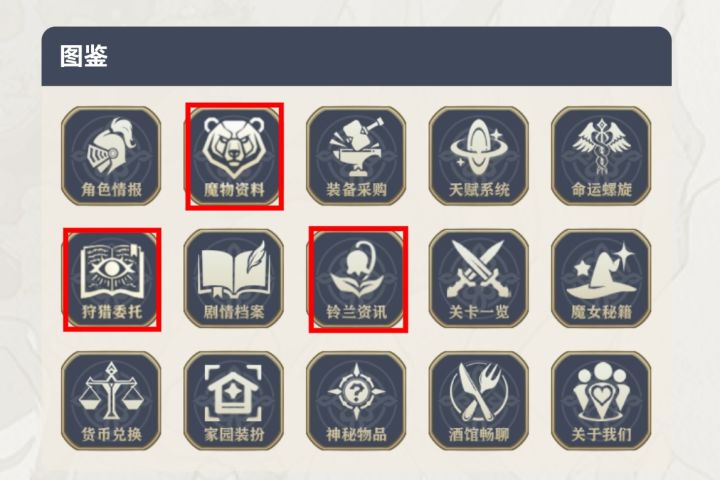
Task: Open the 魔女秘籍 witch hat icon
Action: point(602,279)
